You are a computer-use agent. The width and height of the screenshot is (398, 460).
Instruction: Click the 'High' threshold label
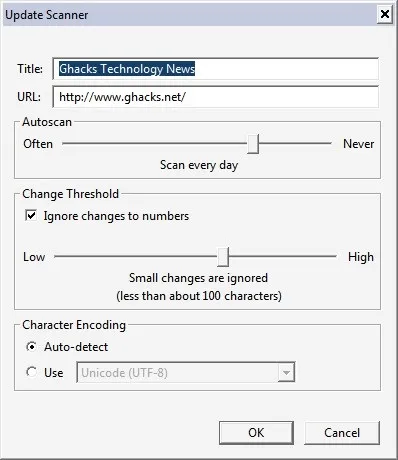[361, 257]
